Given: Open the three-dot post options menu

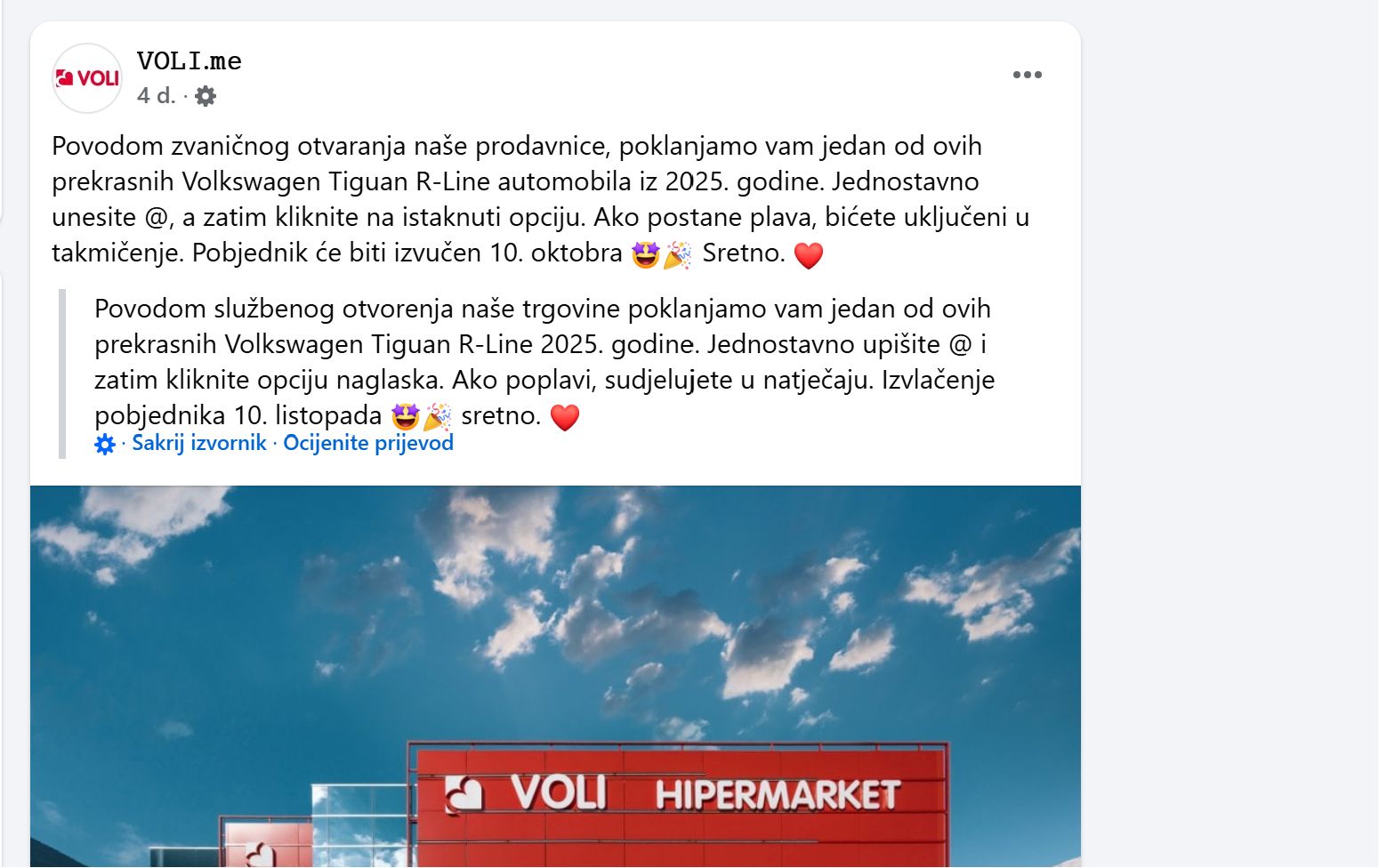Looking at the screenshot, I should [x=1028, y=75].
